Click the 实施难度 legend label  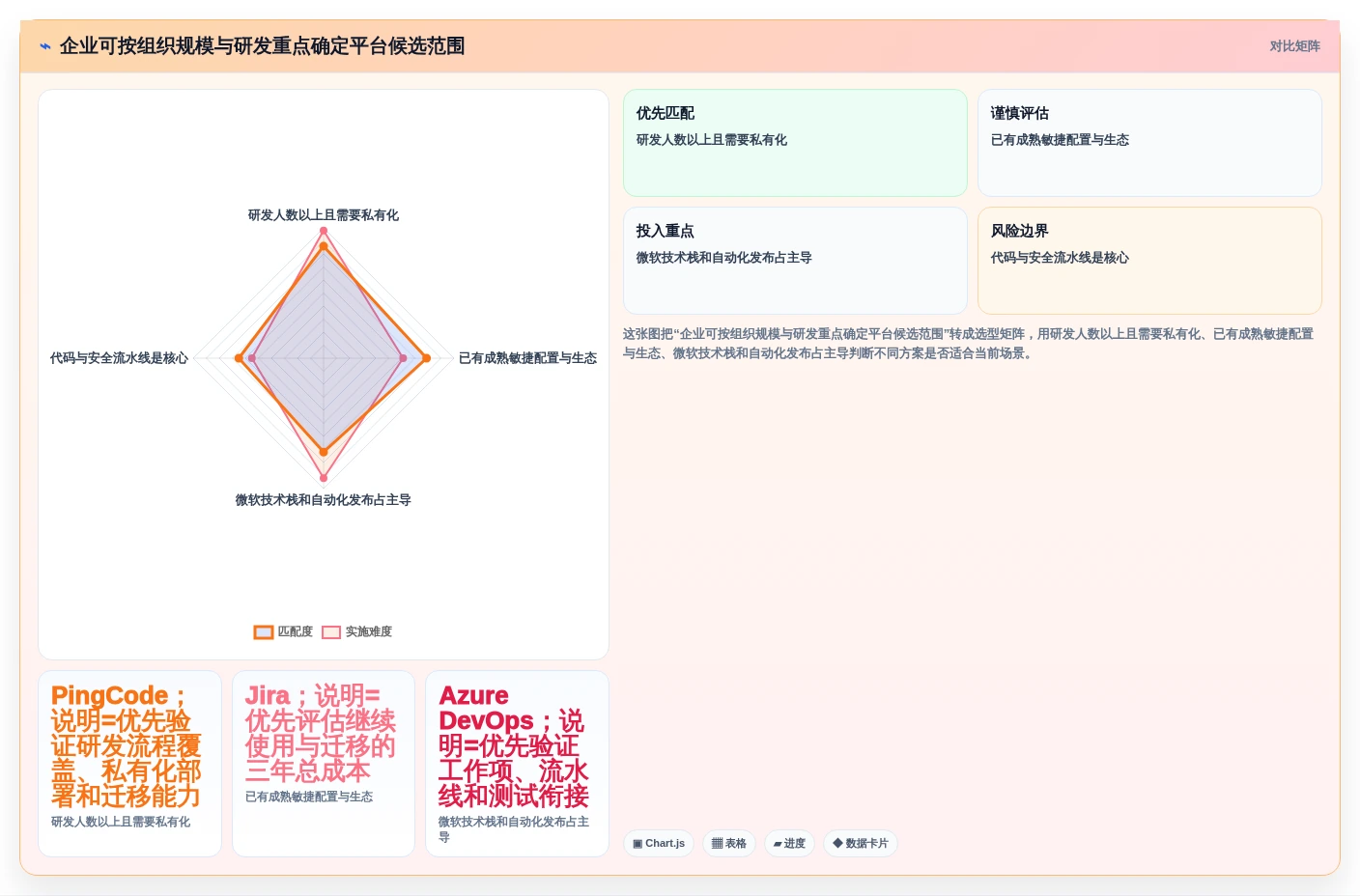pyautogui.click(x=369, y=631)
